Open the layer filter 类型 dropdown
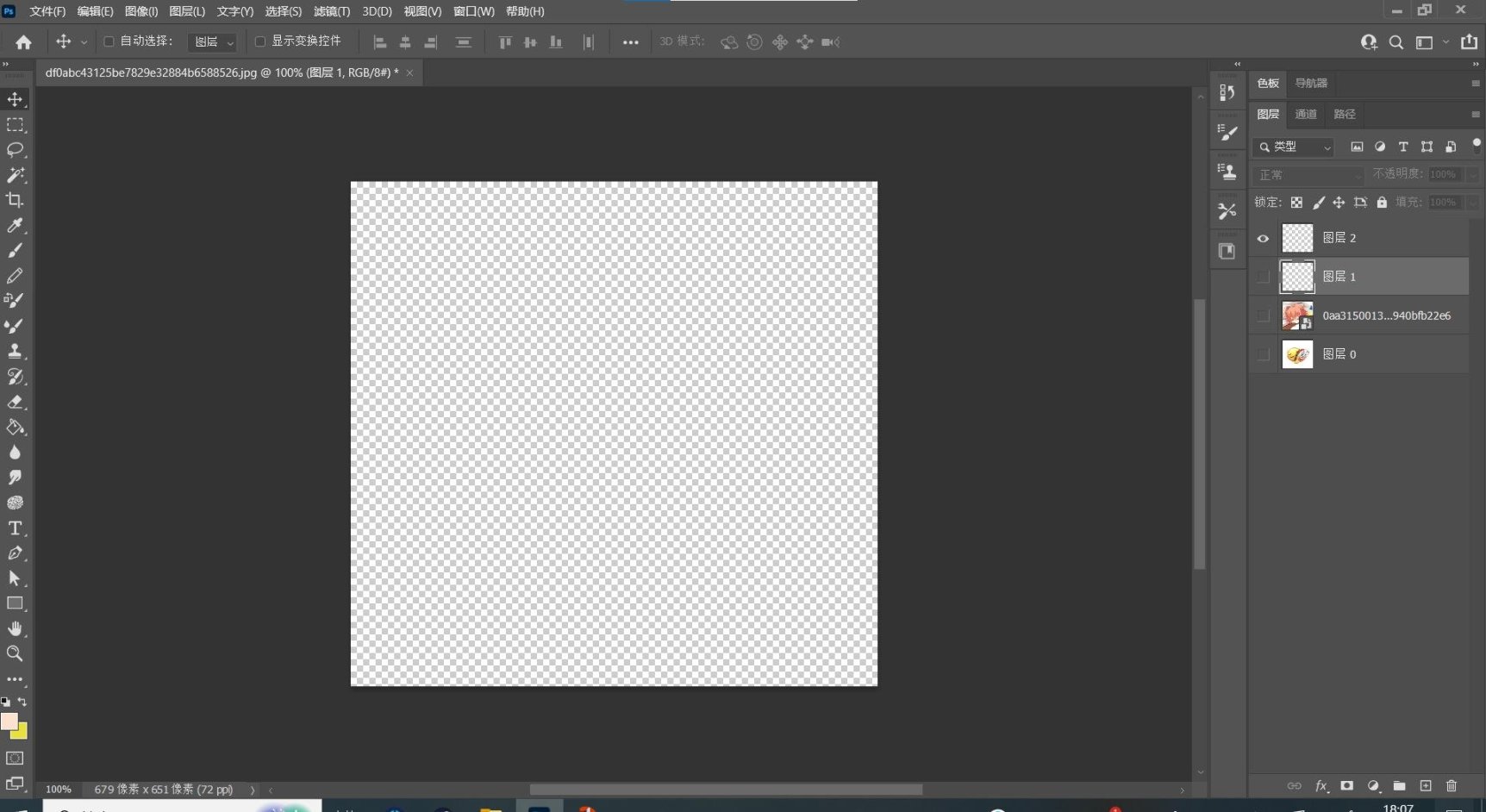 tap(1294, 147)
